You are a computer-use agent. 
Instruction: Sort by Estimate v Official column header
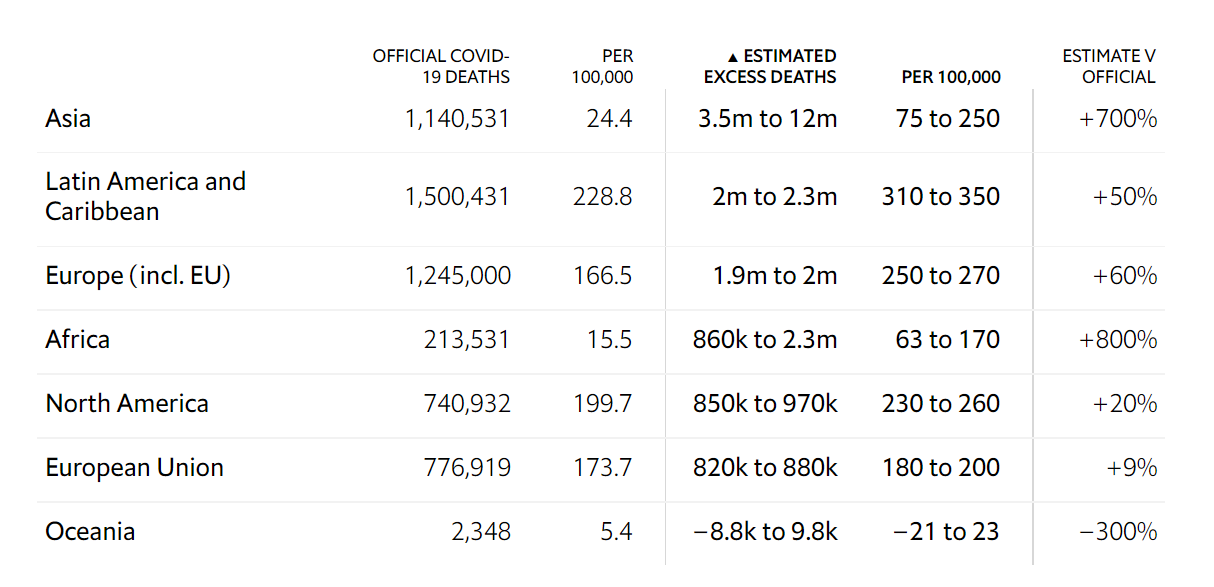click(x=1109, y=67)
